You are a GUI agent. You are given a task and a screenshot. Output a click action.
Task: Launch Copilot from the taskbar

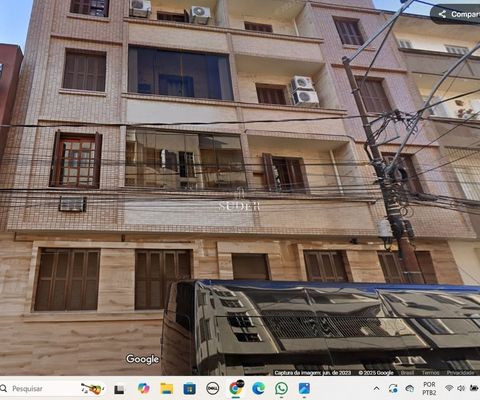point(144,389)
